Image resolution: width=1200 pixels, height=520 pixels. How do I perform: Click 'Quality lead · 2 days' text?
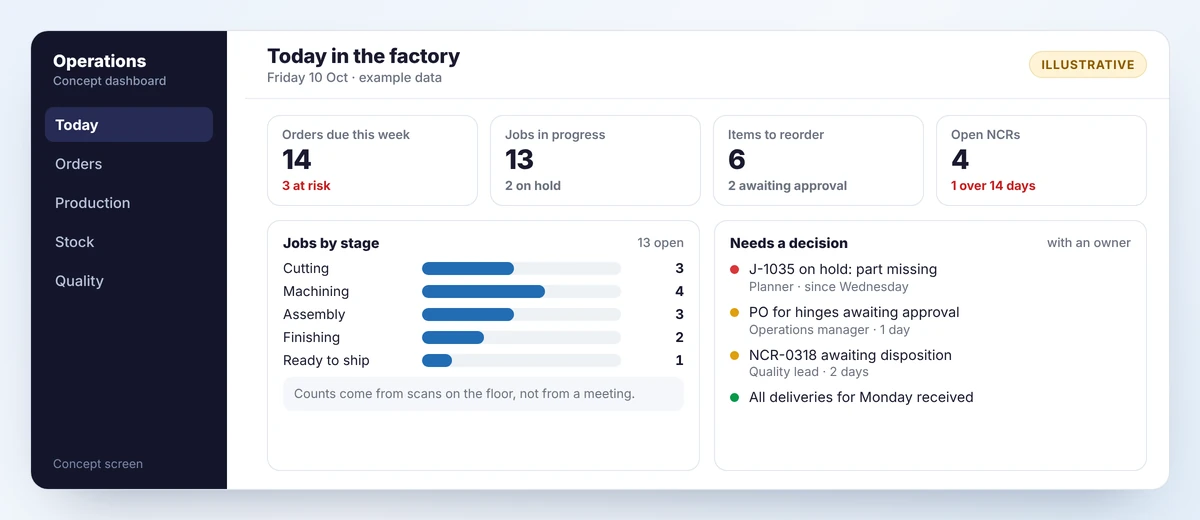click(809, 372)
